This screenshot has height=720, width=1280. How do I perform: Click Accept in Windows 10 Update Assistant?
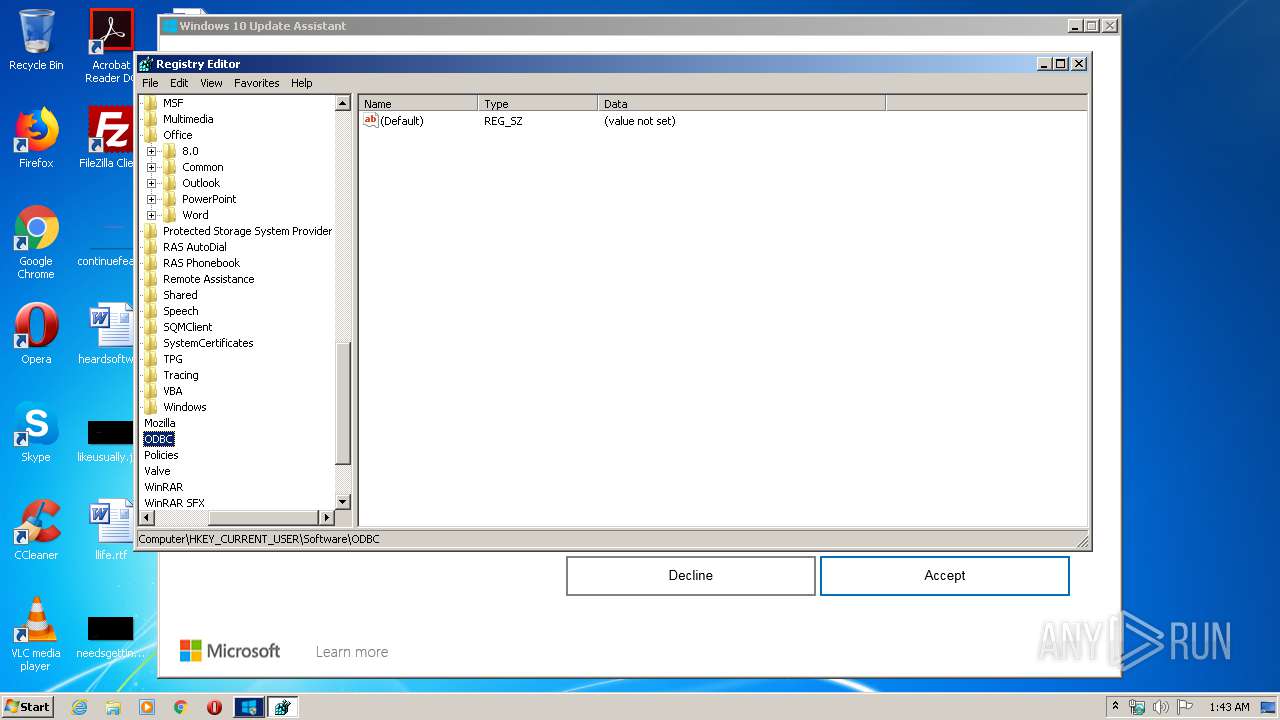945,576
